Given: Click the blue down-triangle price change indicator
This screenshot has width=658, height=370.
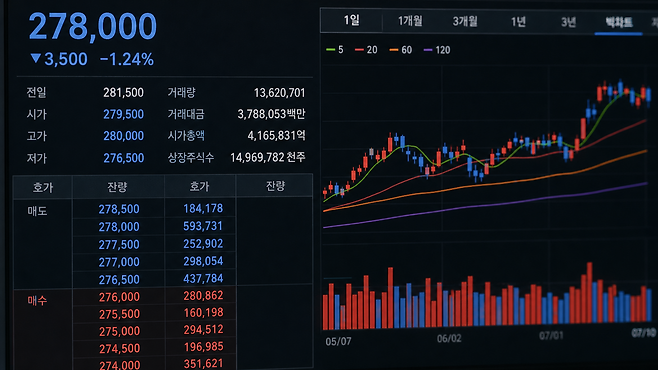Looking at the screenshot, I should point(36,58).
